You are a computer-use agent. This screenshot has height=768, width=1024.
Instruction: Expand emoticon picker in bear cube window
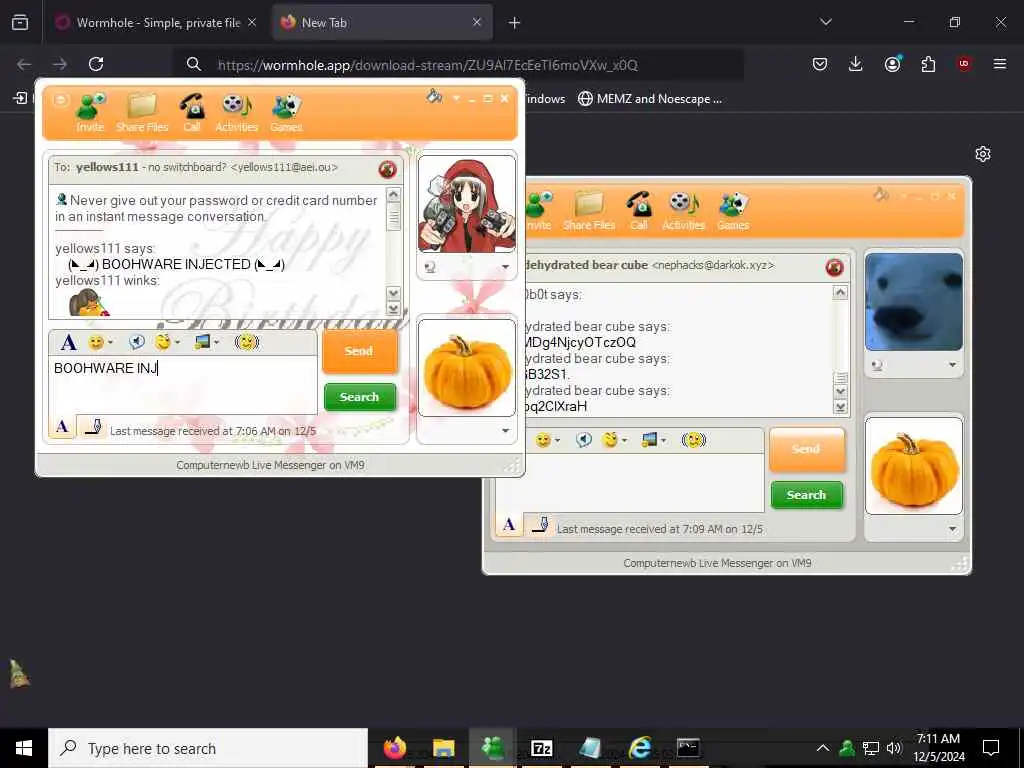(558, 440)
